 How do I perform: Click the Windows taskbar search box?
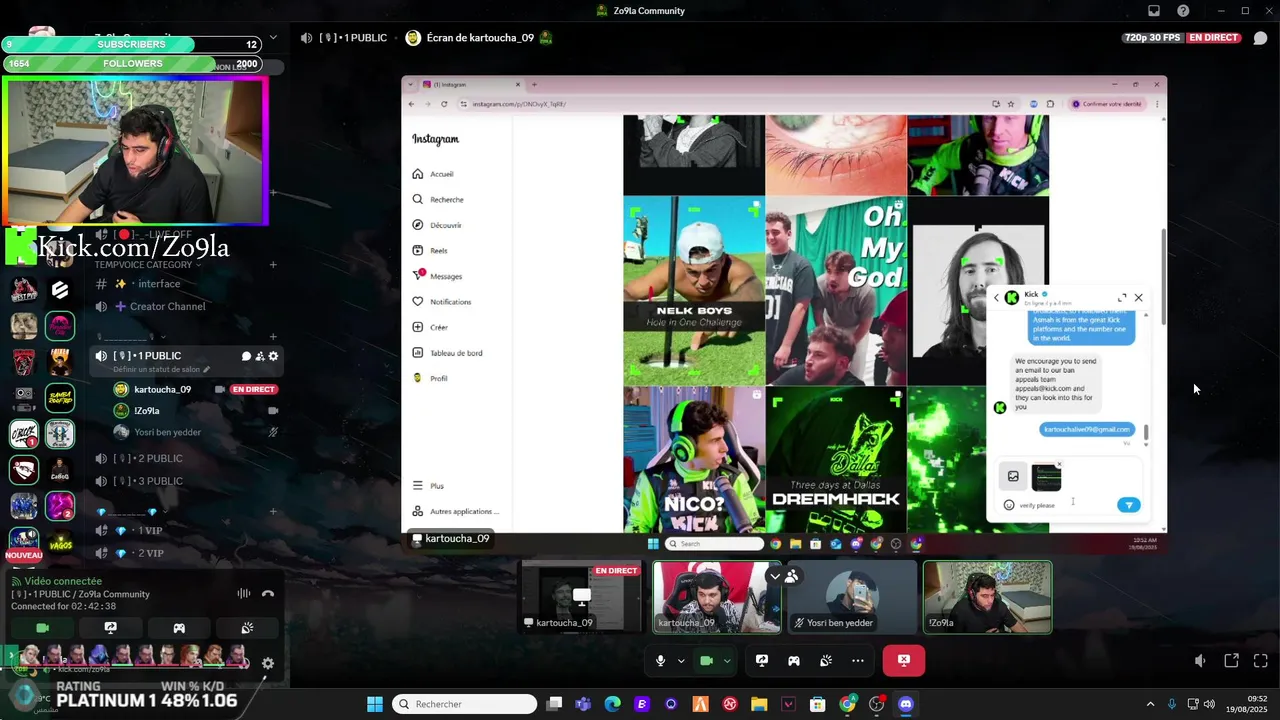pos(465,704)
